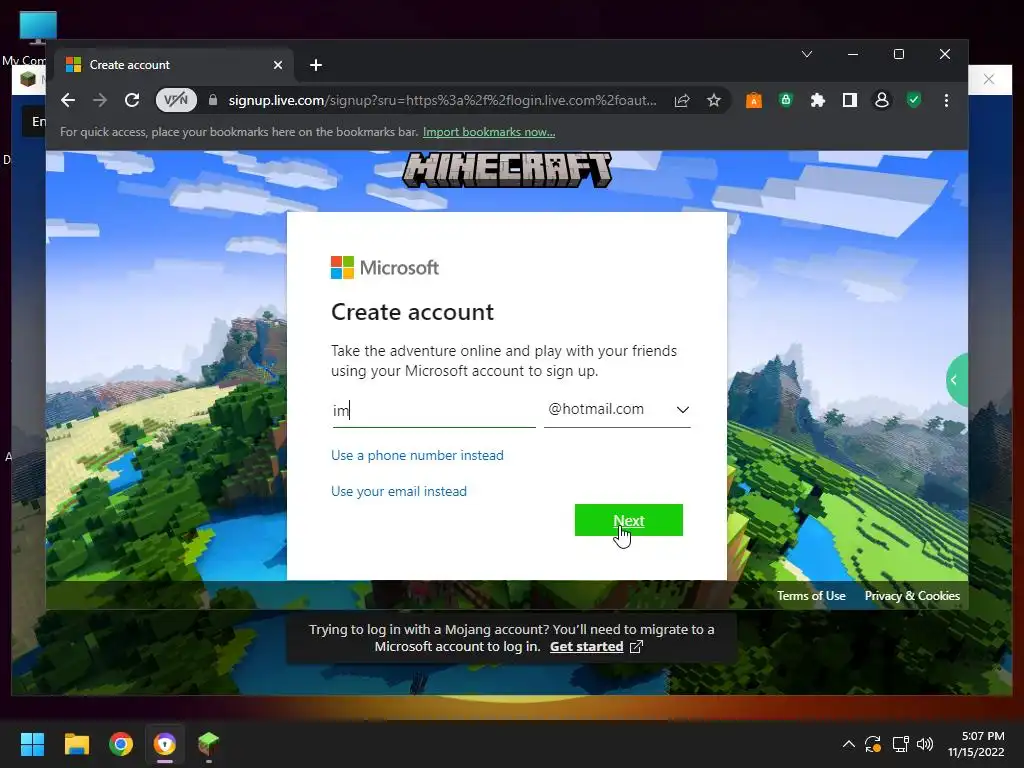Screen dimensions: 1024x768
Task: Open the orange shopping bag extension
Action: [x=754, y=100]
